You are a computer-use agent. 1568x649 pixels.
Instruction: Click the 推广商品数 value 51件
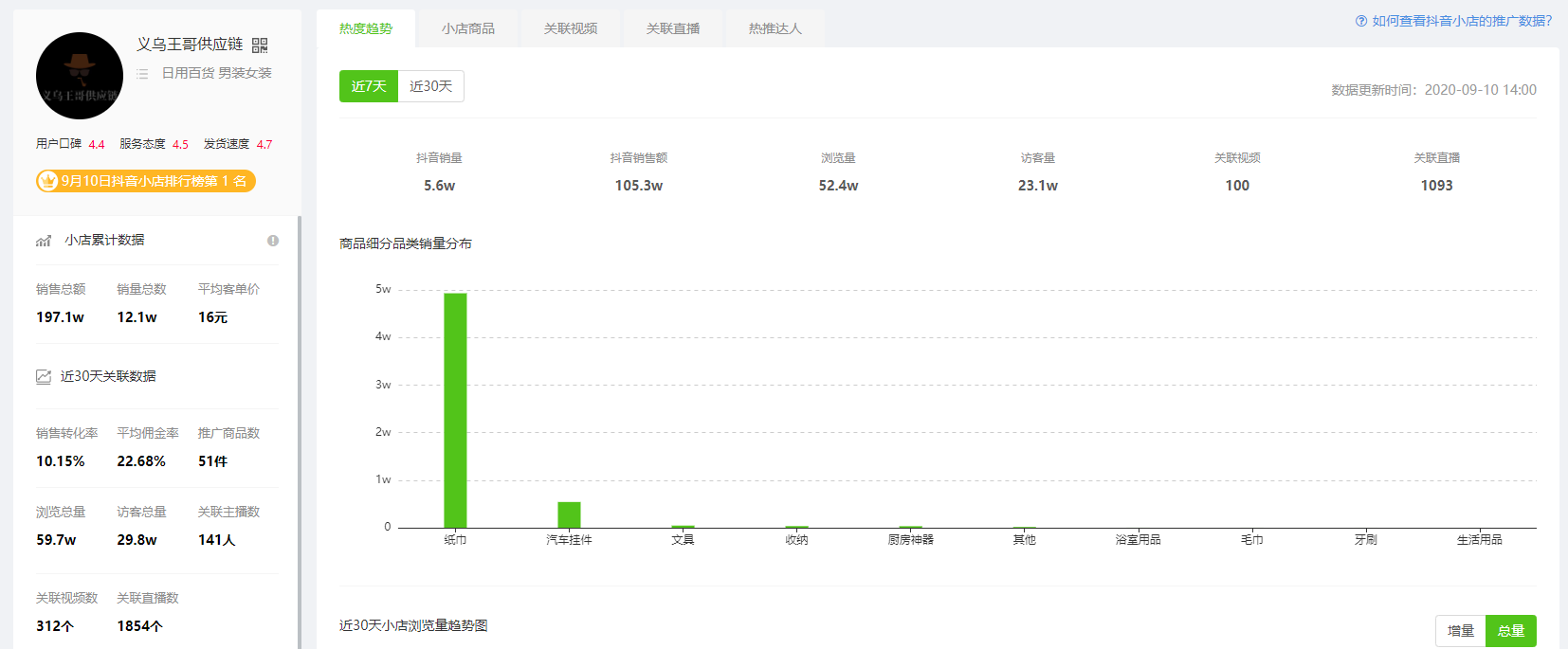click(212, 461)
